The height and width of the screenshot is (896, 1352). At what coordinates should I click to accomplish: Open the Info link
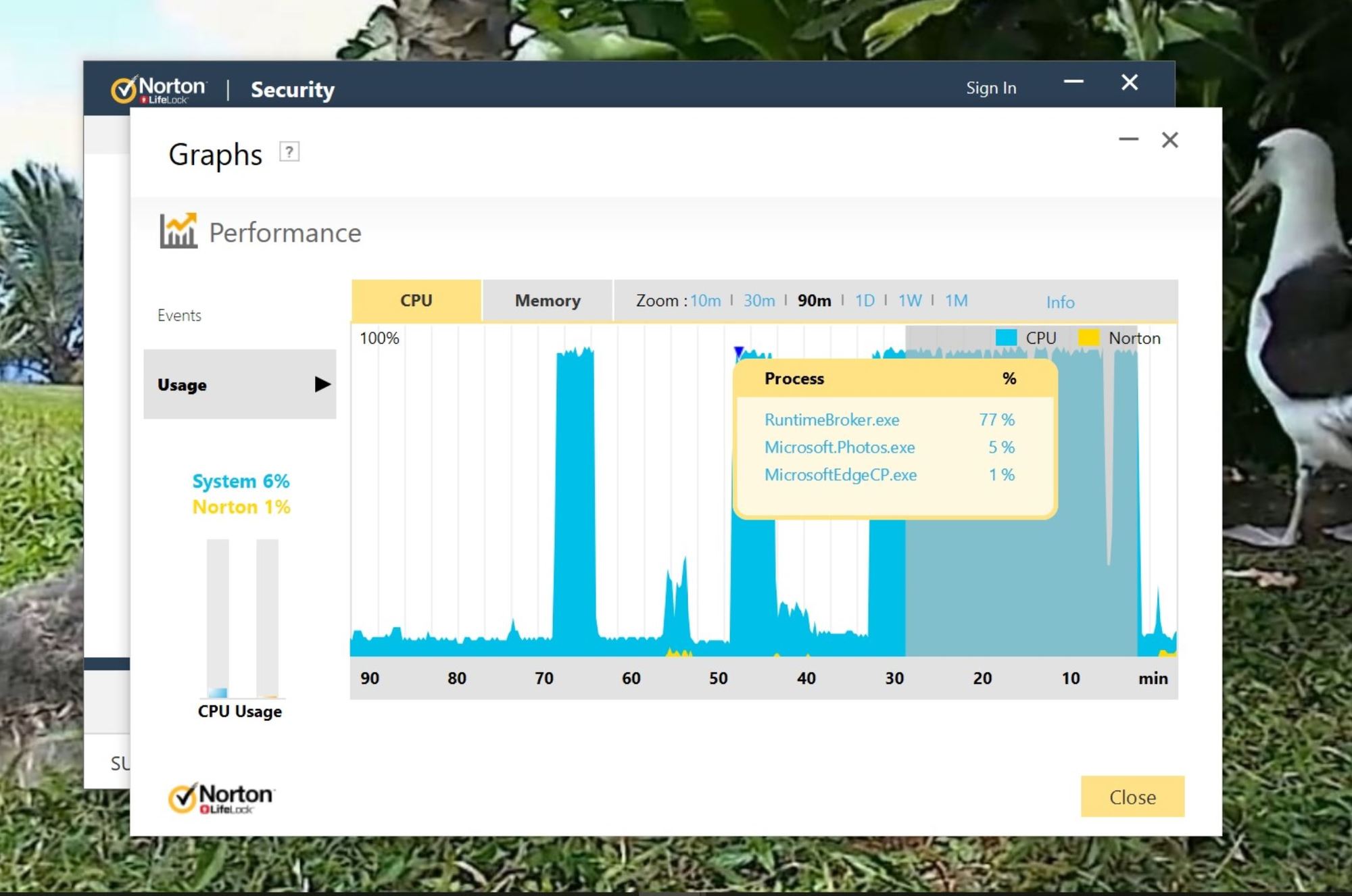click(x=1060, y=302)
